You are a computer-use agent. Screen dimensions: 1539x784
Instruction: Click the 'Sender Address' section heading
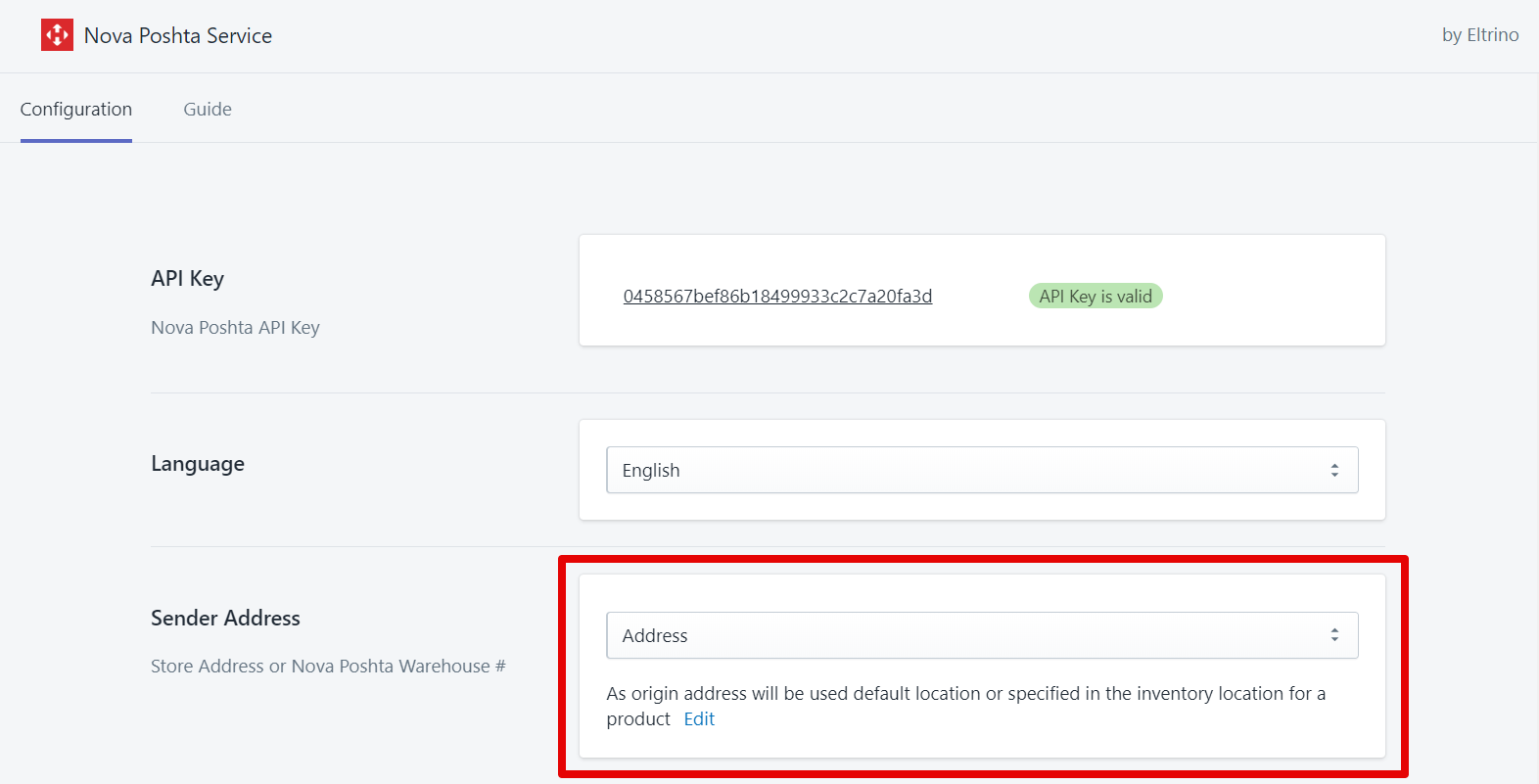[x=226, y=619]
